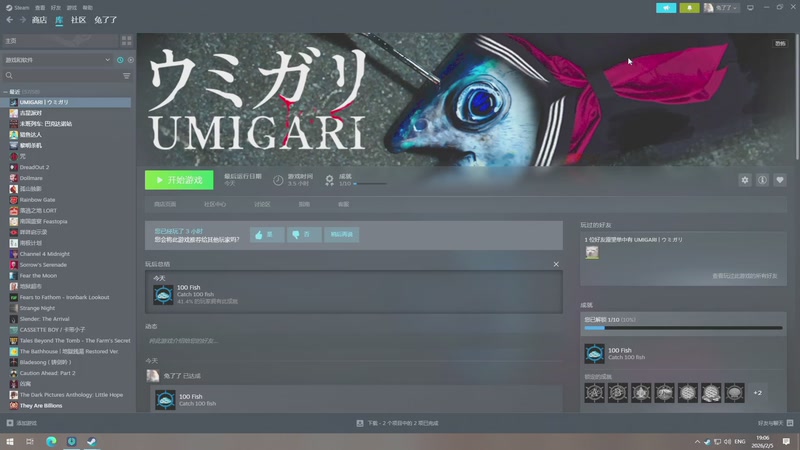Click the first locked achievement icon
The width and height of the screenshot is (800, 450).
tap(594, 393)
